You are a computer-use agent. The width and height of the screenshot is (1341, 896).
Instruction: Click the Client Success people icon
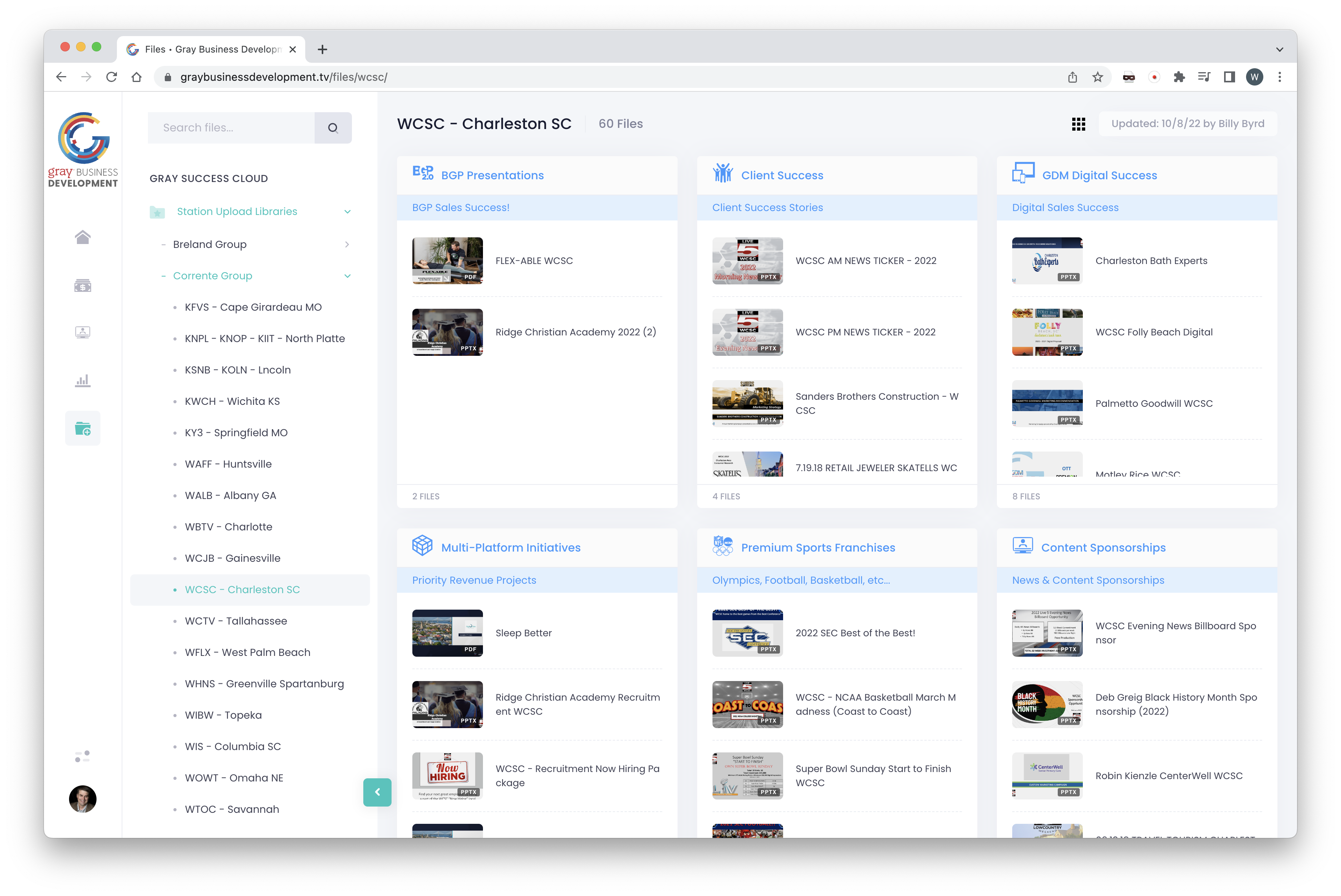[x=723, y=173]
